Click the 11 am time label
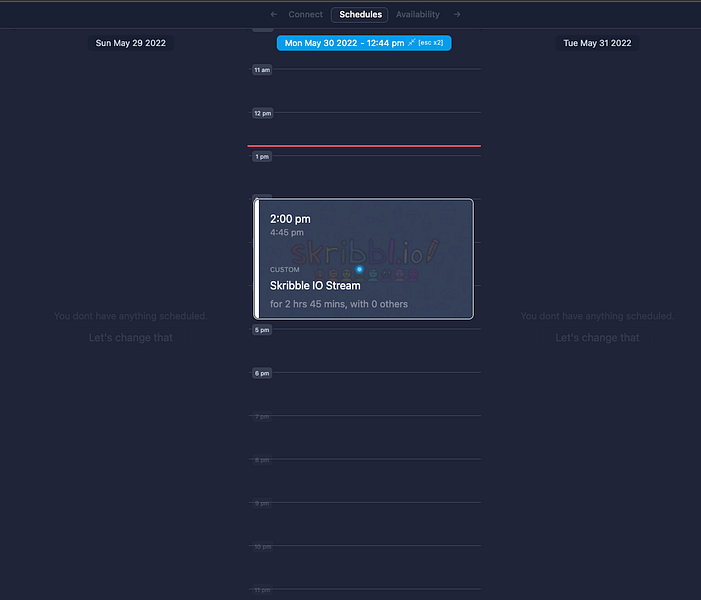 262,70
